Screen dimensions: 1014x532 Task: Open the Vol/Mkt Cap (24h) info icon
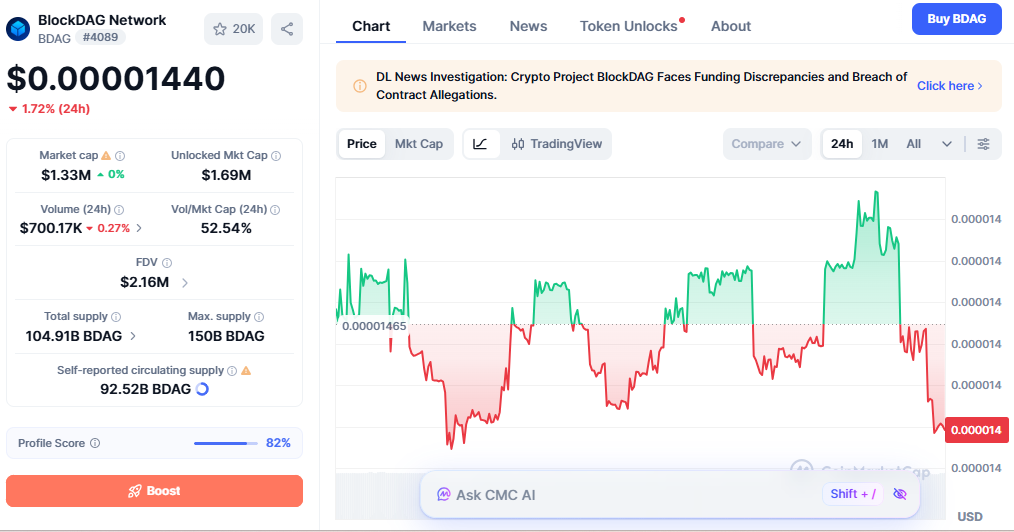point(275,209)
